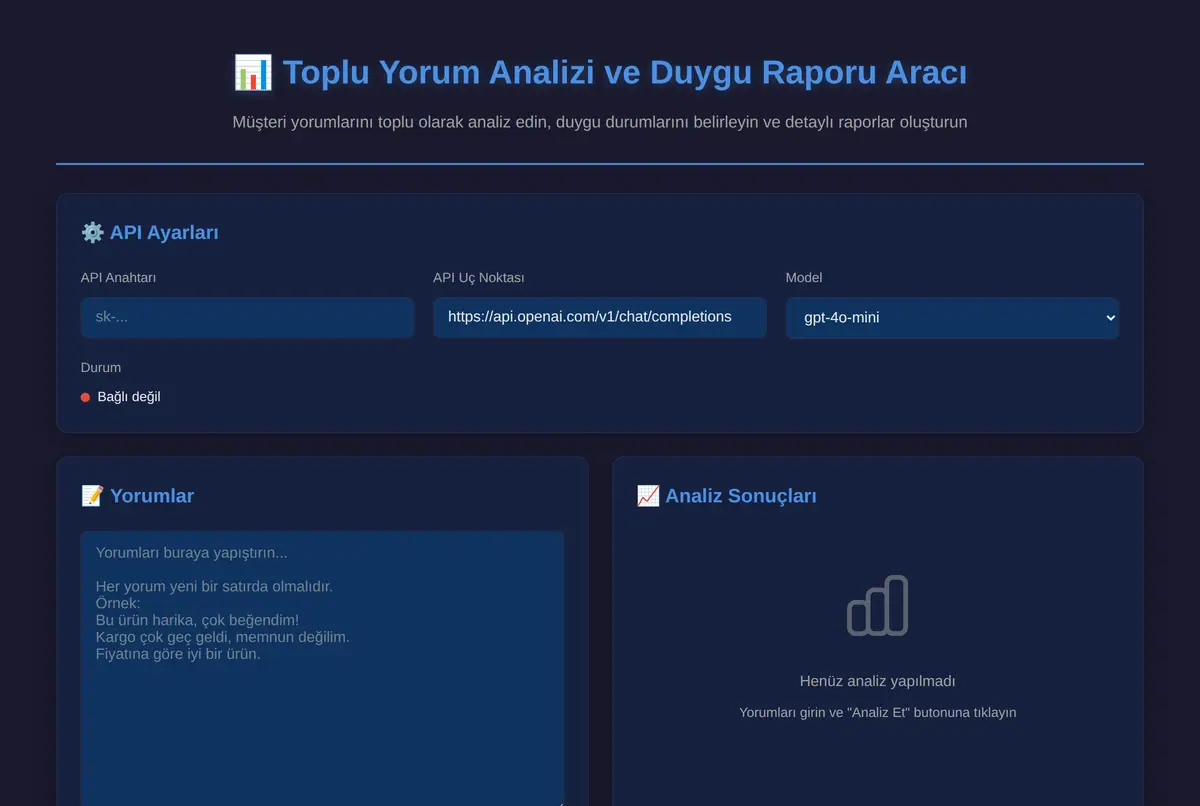Click the "Henüz analiz yapılmadı" message

click(878, 681)
